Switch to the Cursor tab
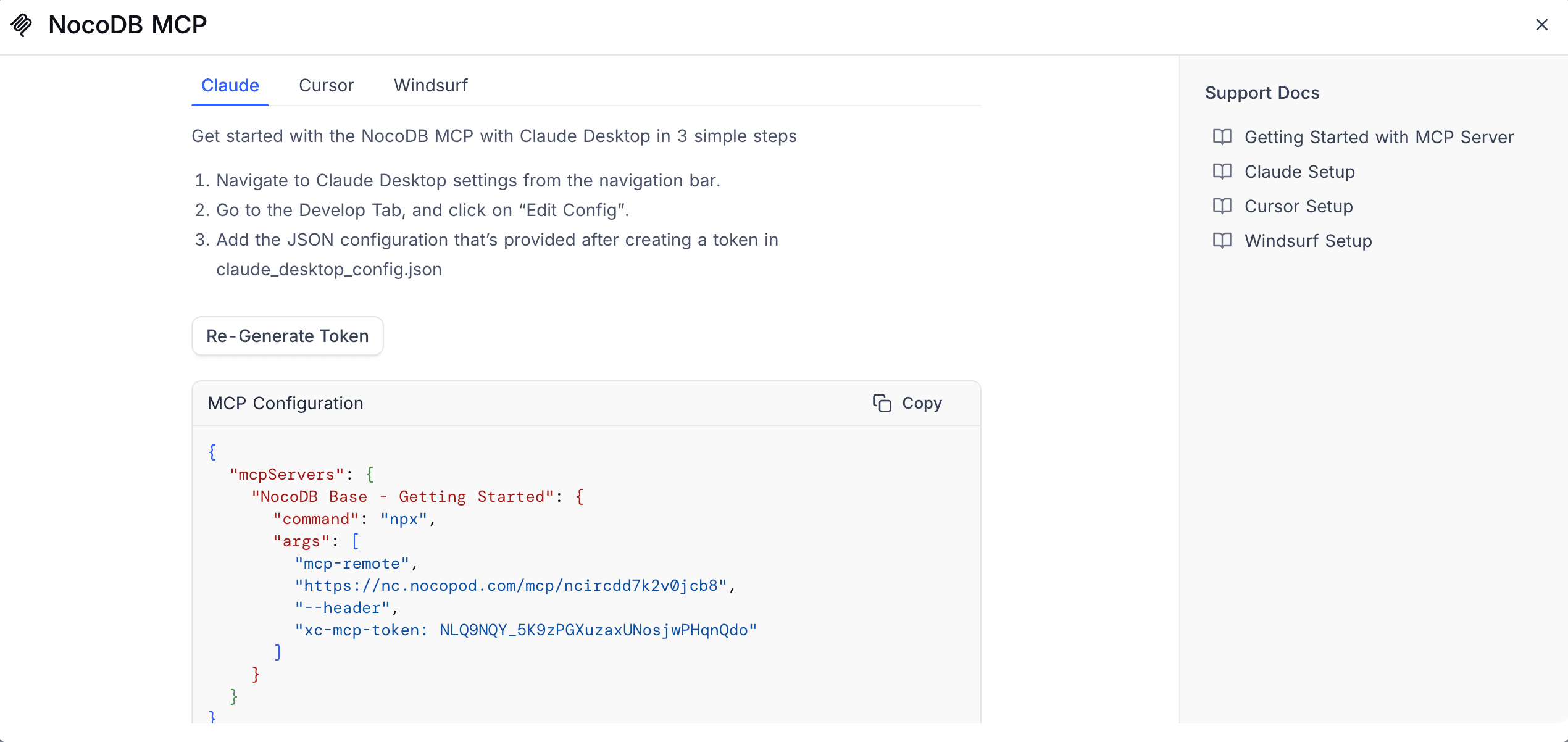 326,85
